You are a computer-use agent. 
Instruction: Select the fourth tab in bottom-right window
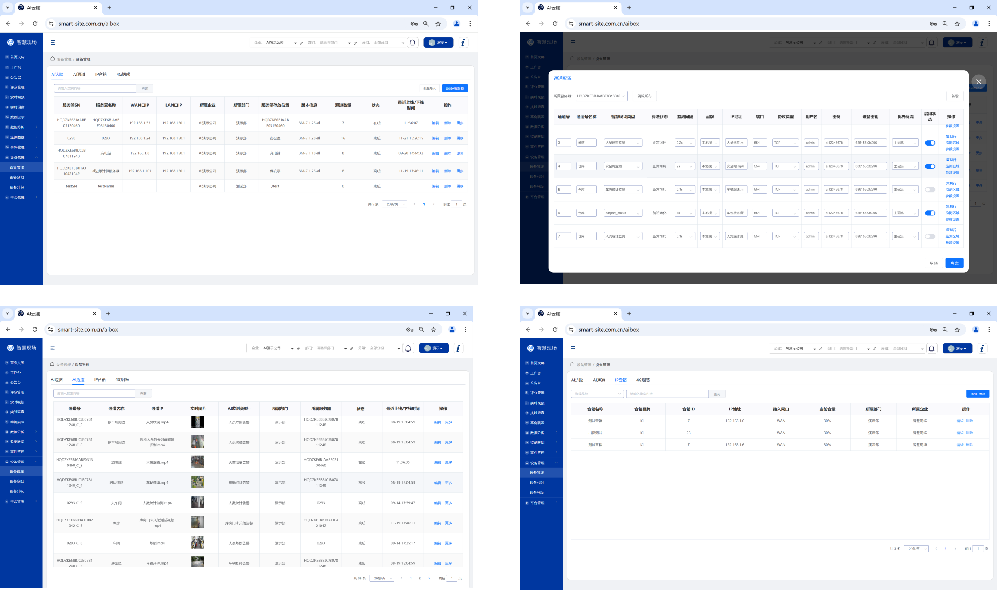click(x=641, y=380)
